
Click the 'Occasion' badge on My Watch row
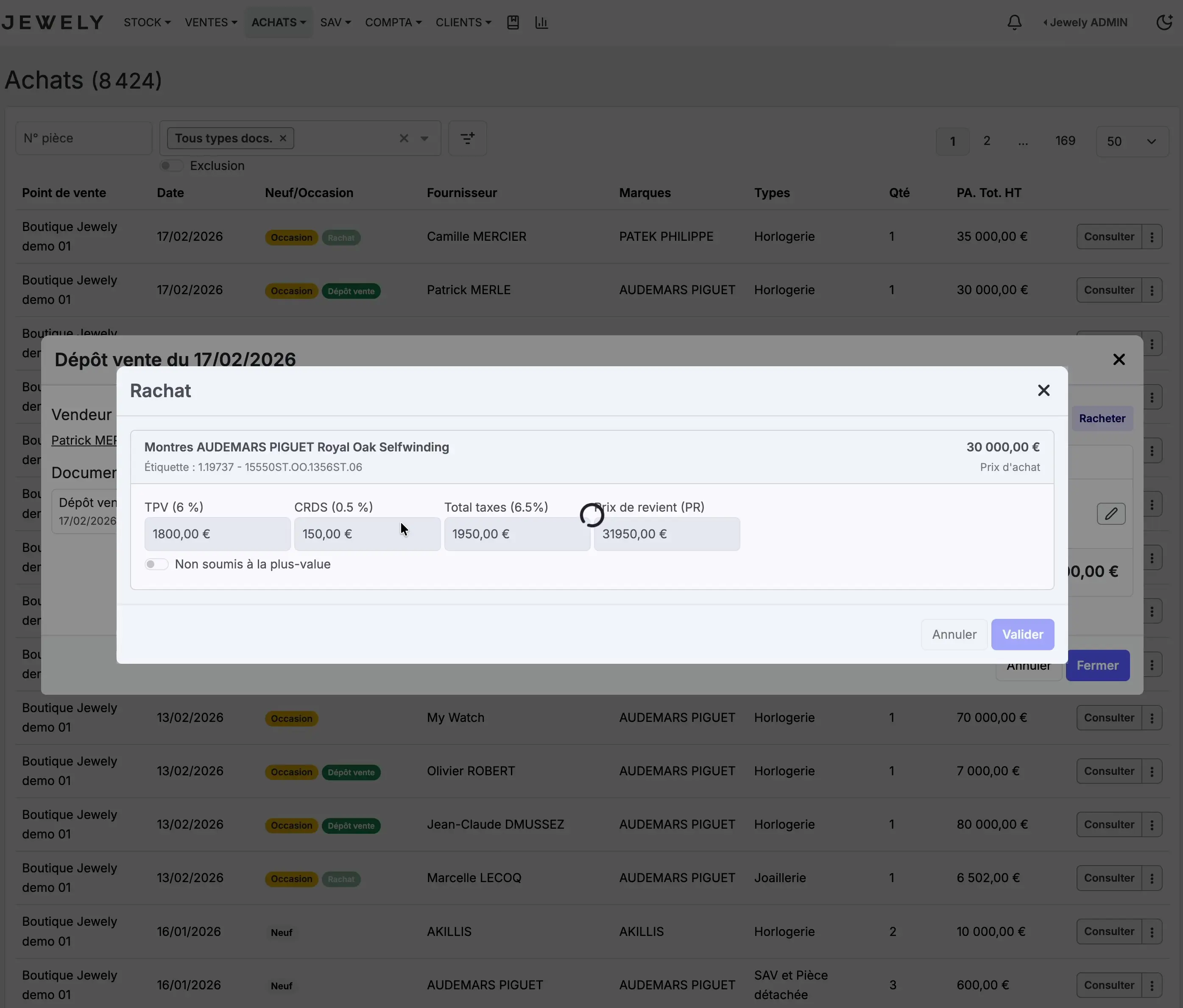coord(291,718)
